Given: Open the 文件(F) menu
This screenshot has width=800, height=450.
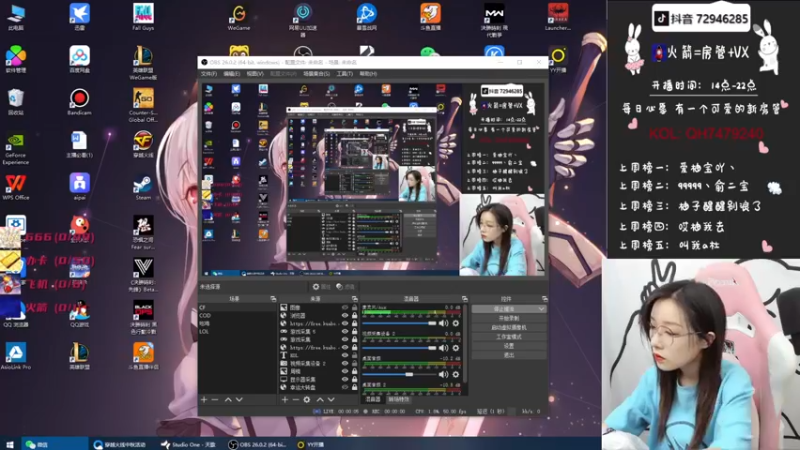Looking at the screenshot, I should (x=209, y=74).
